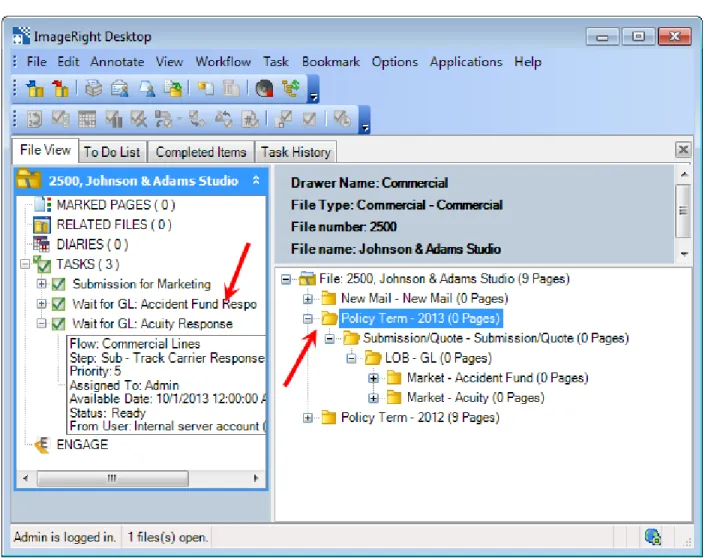Select Policy Term - 2012 (9 Pages) folder

420,418
